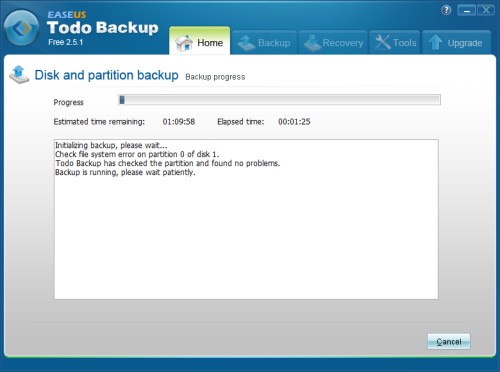Click the 'Backup progress' subtitle
This screenshot has width=500, height=372.
(x=215, y=77)
